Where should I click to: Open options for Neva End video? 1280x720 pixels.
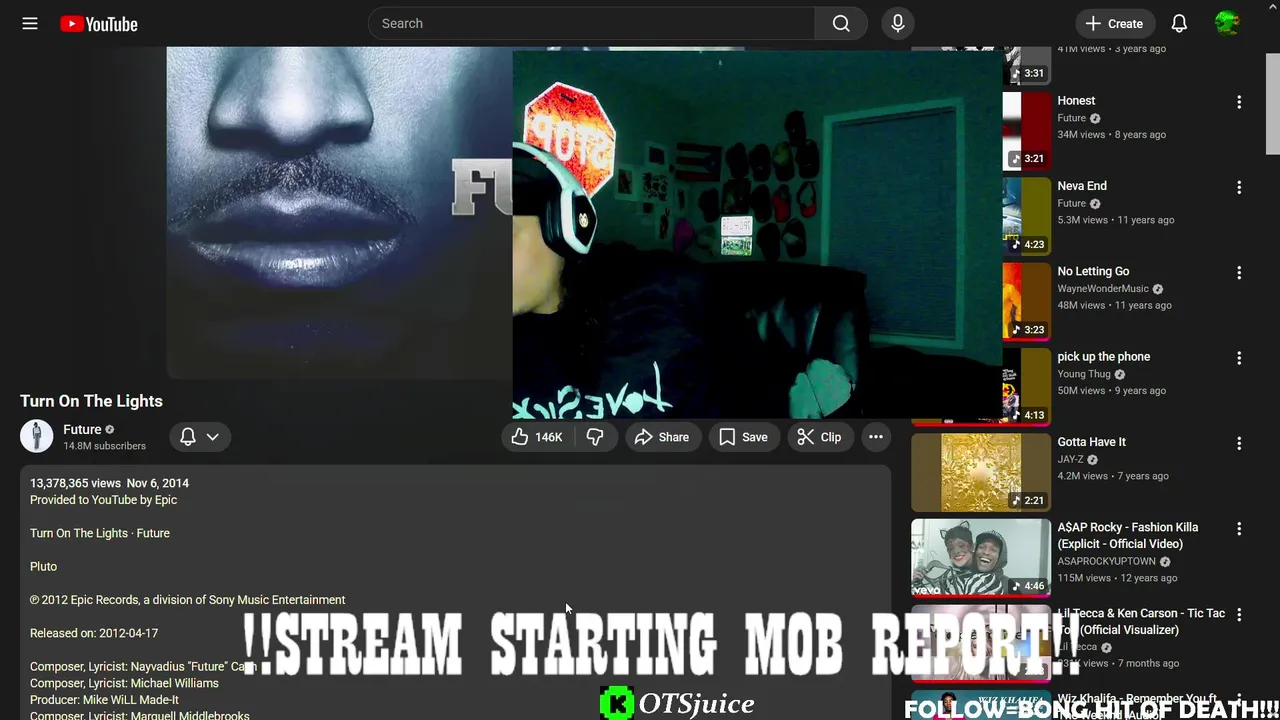[x=1239, y=187]
